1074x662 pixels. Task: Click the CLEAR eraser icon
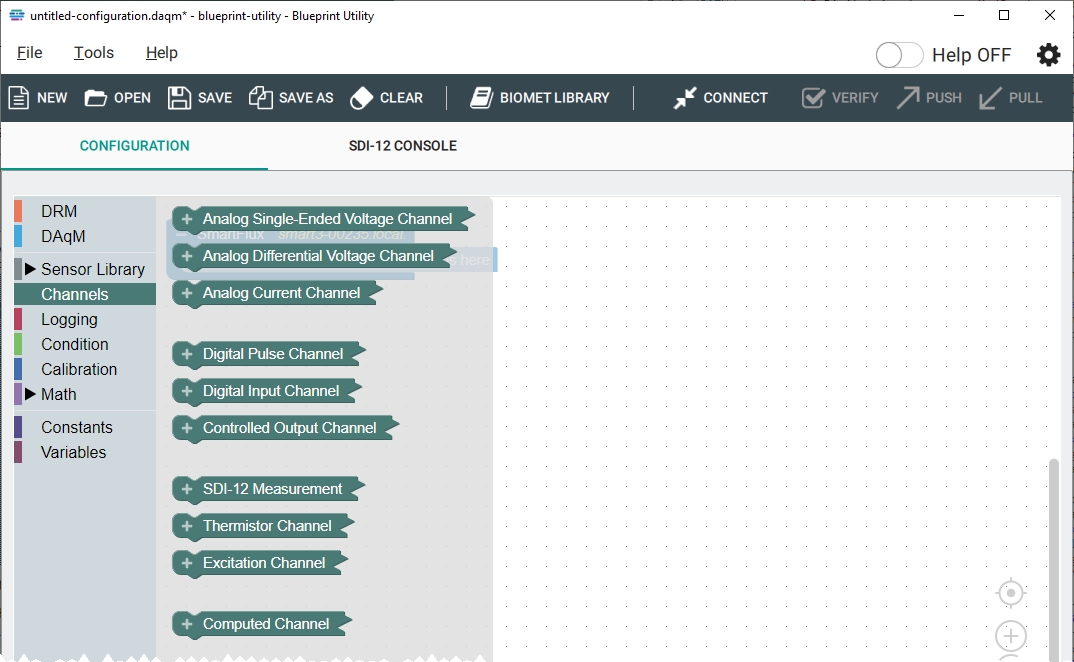click(x=361, y=98)
